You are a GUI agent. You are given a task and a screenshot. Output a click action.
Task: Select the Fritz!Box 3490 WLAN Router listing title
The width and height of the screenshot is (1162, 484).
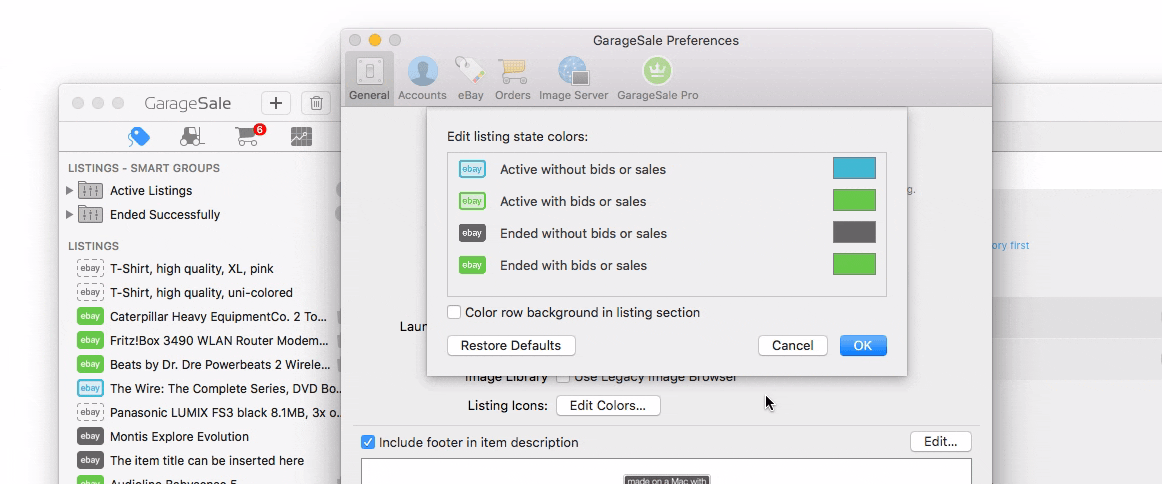[x=219, y=341]
